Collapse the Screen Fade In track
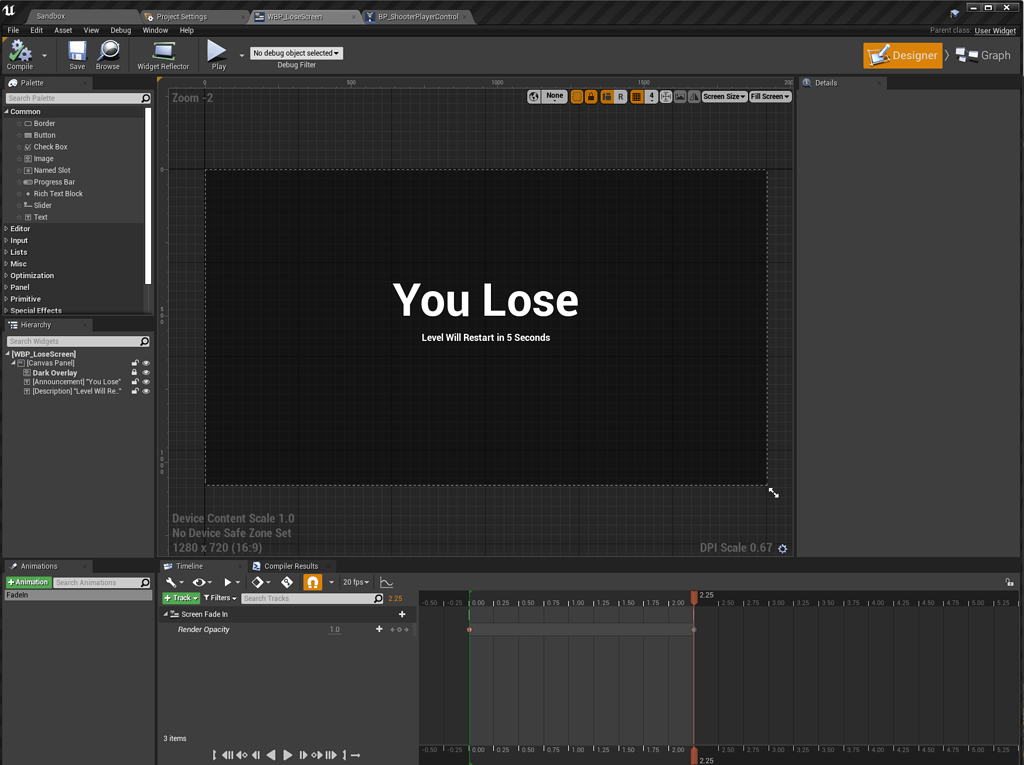 (166, 614)
